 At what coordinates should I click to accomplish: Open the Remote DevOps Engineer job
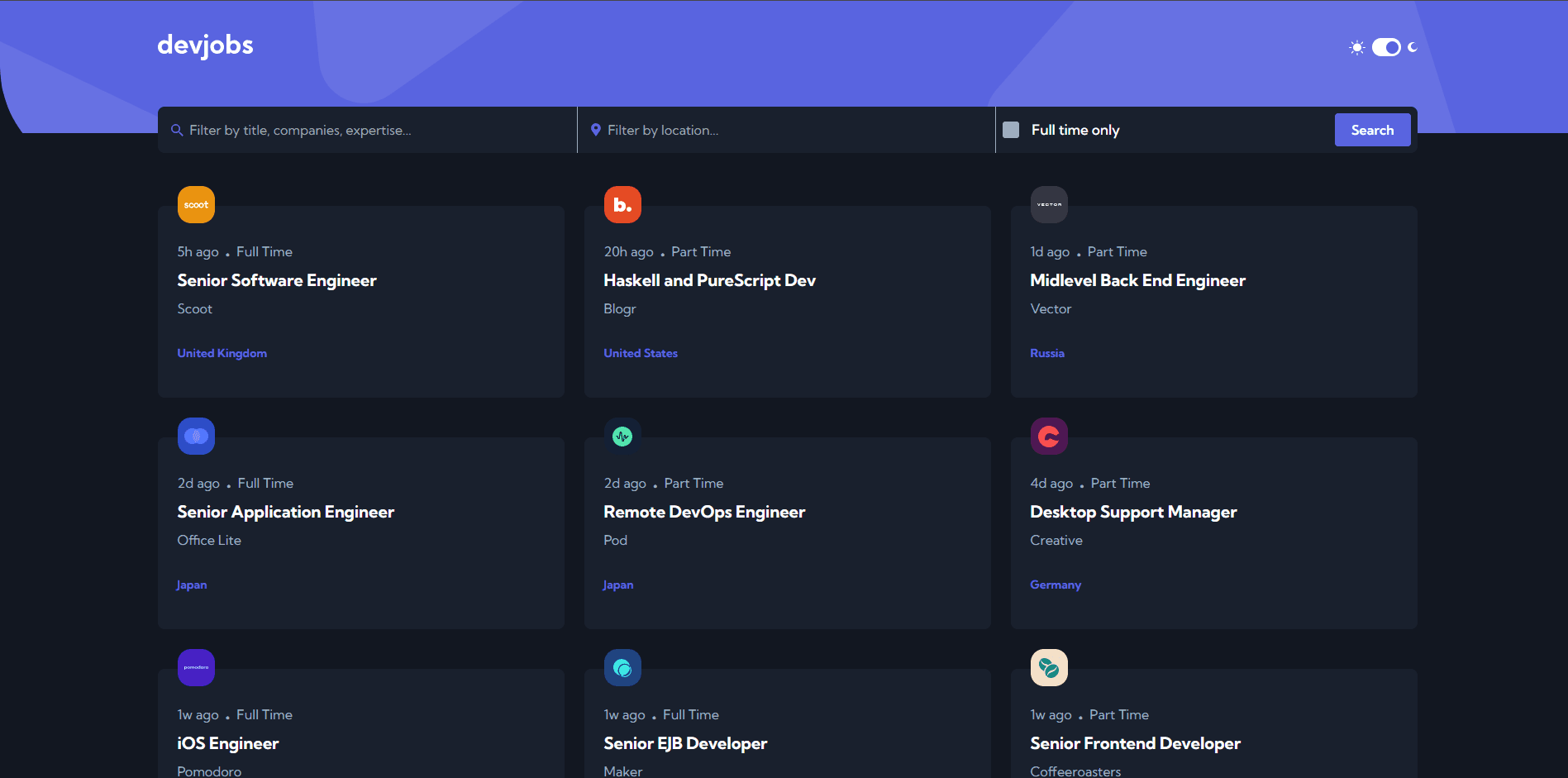(704, 512)
